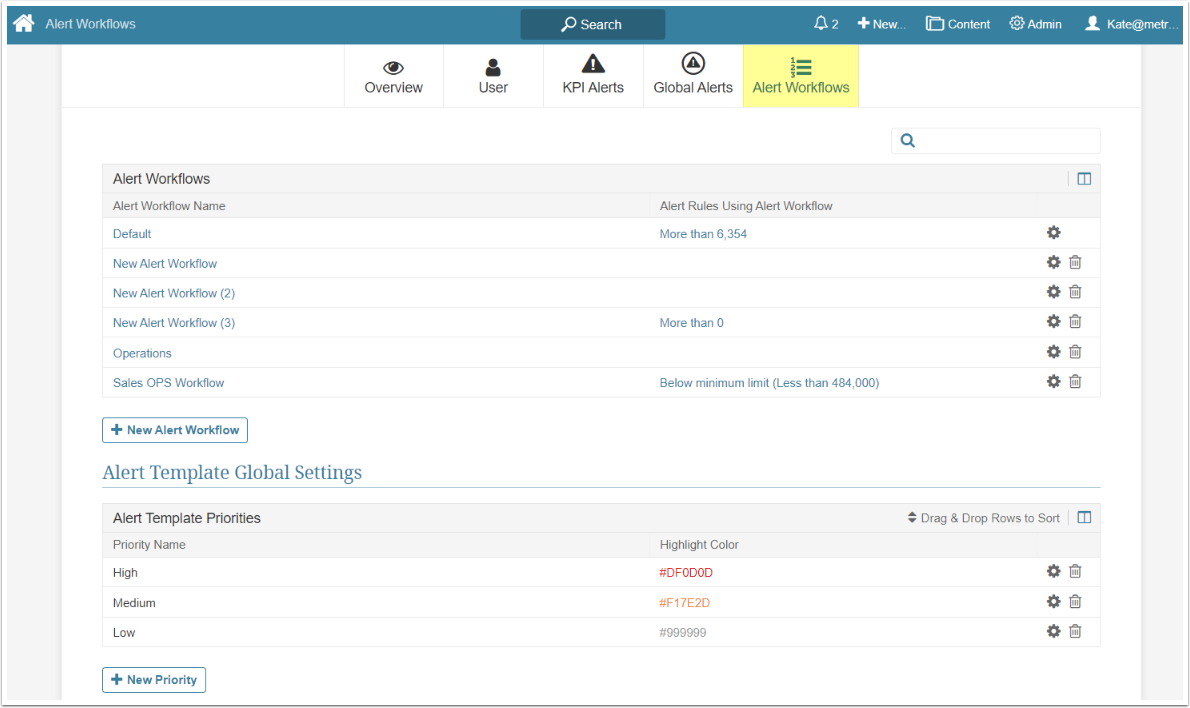Open gear settings for Sales OPS Workflow

(x=1053, y=382)
